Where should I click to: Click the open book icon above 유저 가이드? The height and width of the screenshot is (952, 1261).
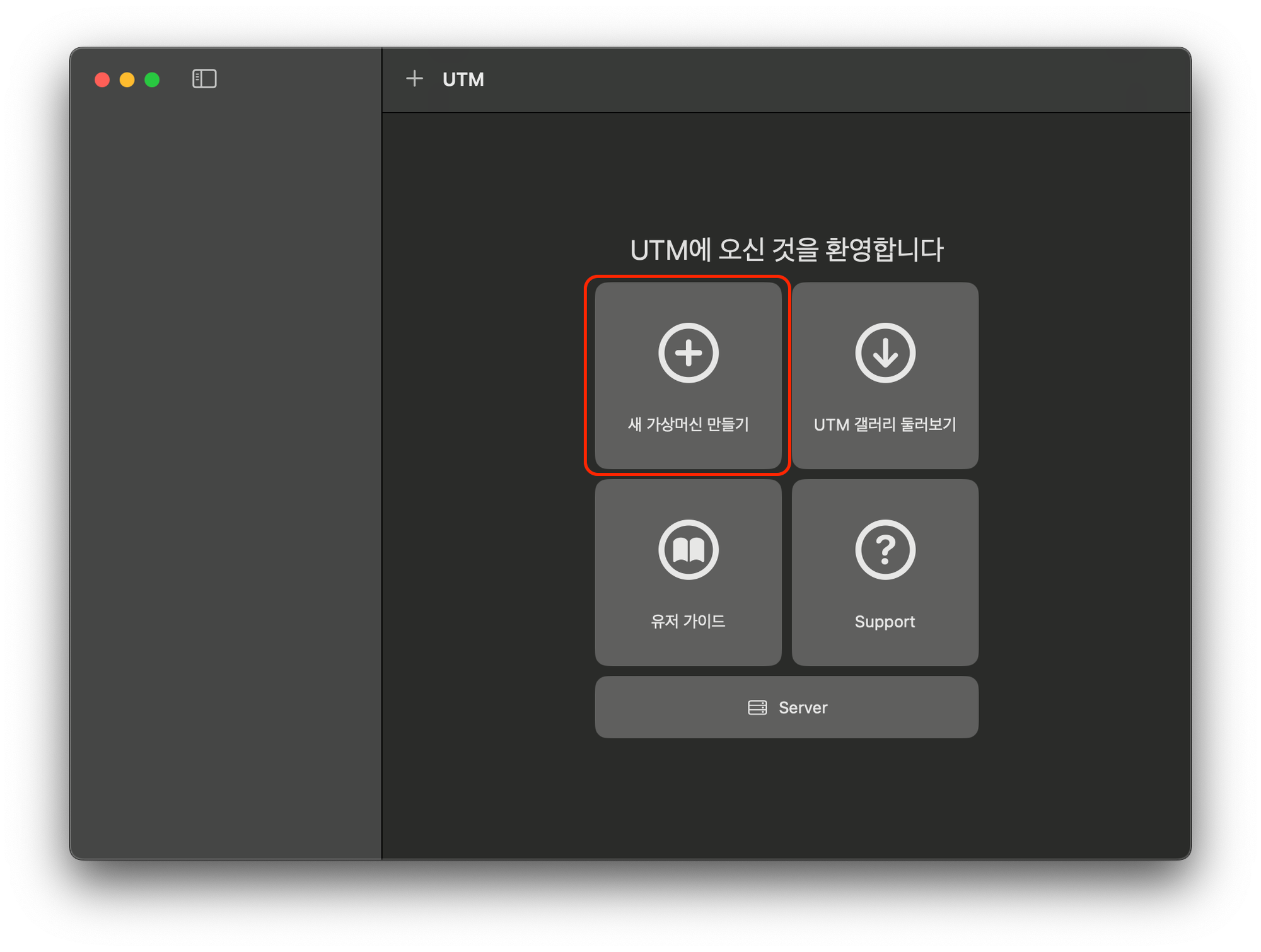click(x=689, y=549)
